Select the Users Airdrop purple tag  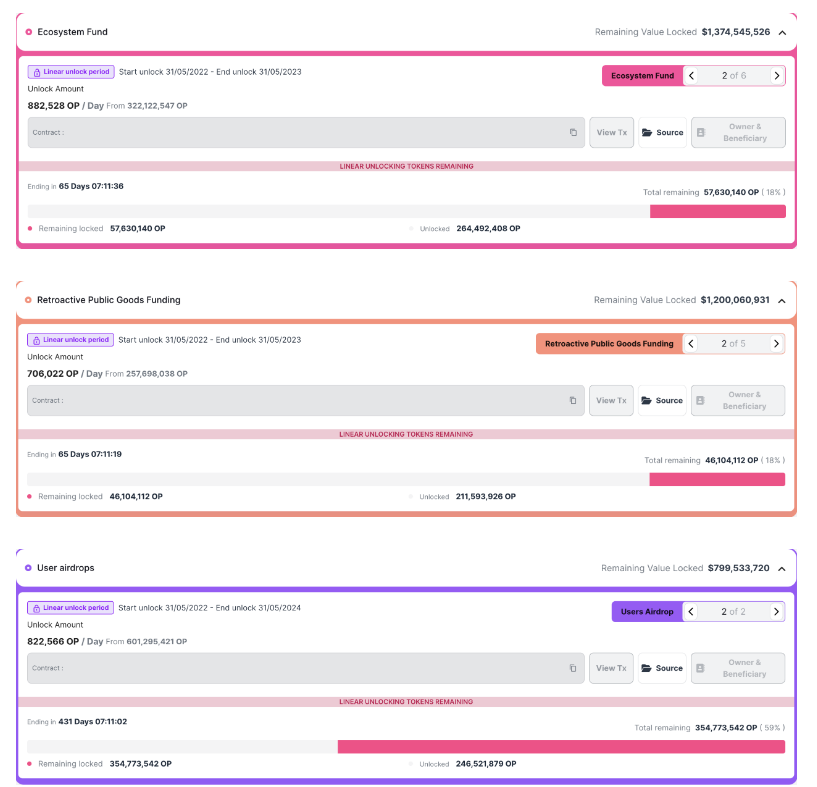click(x=647, y=611)
